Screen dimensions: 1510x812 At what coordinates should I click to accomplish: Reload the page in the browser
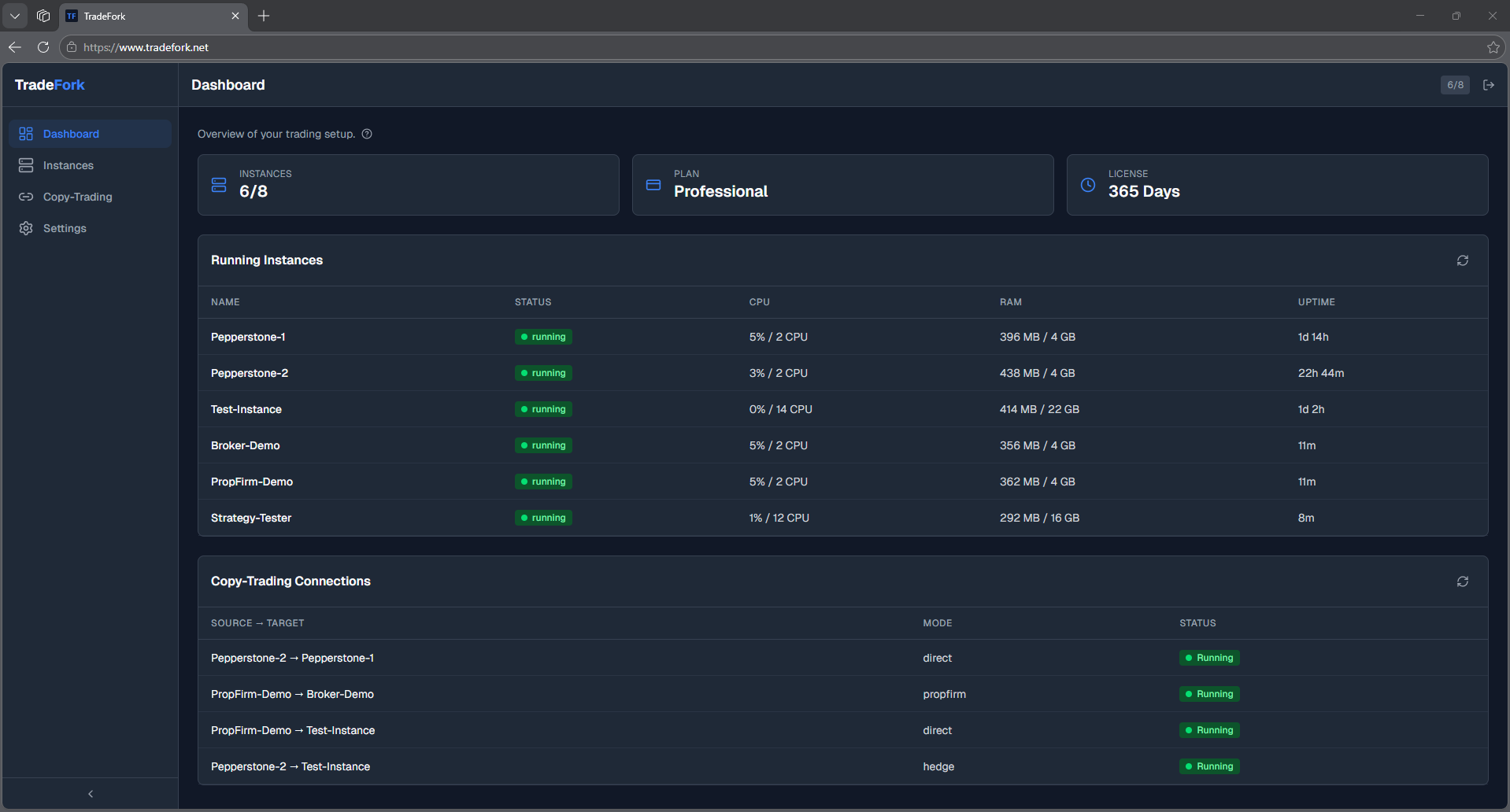[x=43, y=47]
